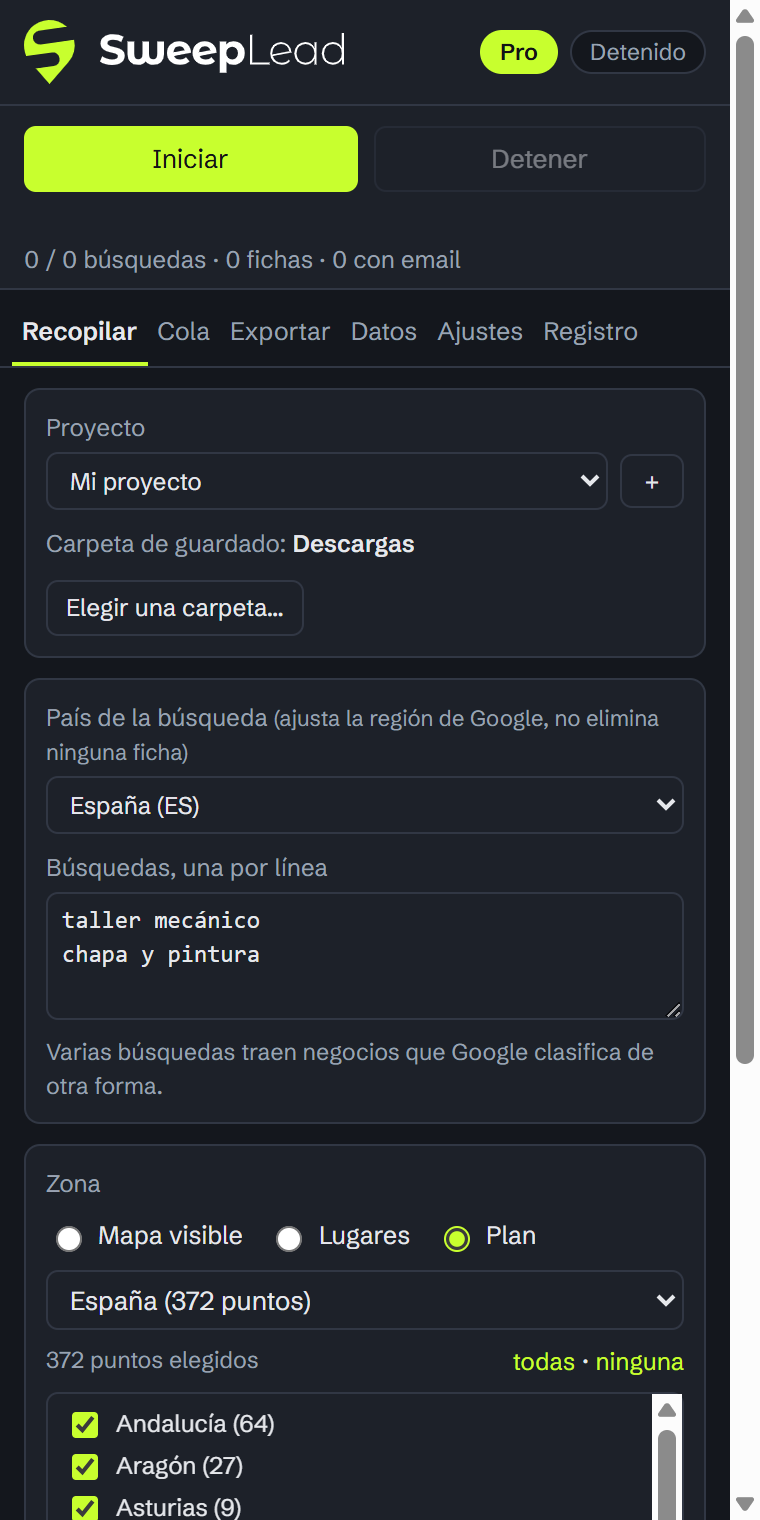Uncheck the Aragón (27) checkbox
Viewport: 760px width, 1520px height.
pos(85,1466)
